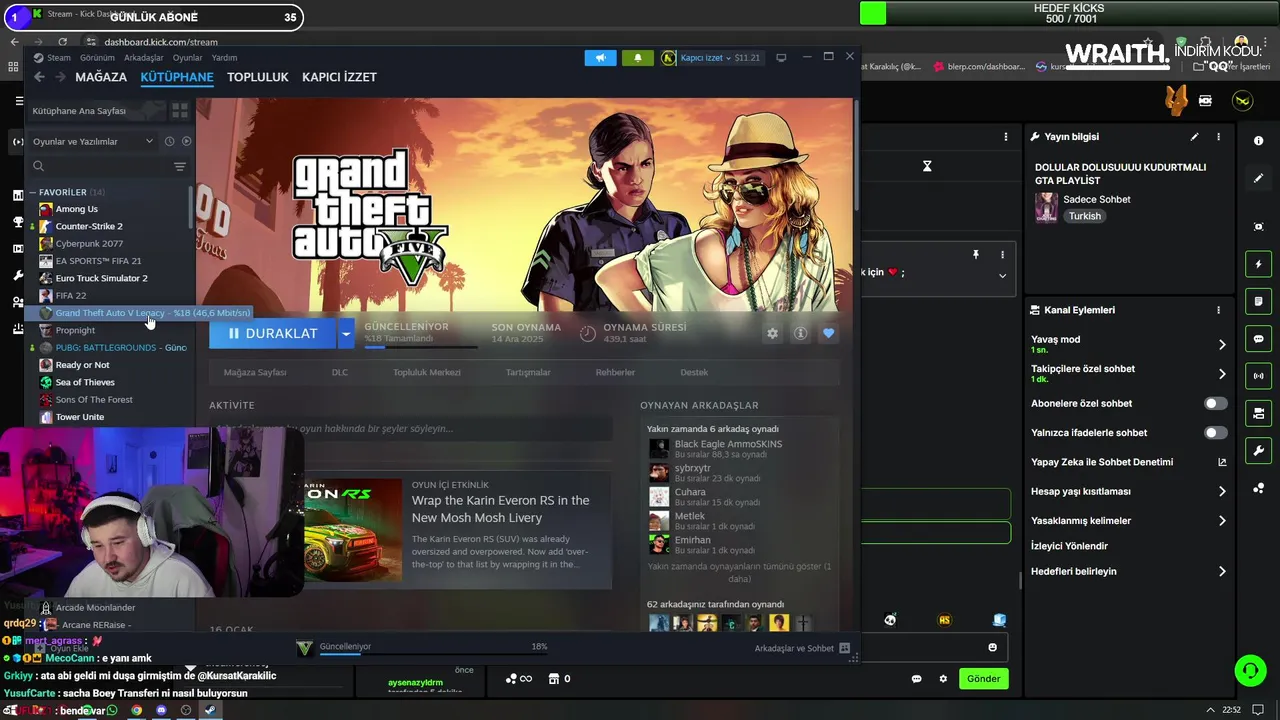Open game settings gear icon

pos(772,334)
